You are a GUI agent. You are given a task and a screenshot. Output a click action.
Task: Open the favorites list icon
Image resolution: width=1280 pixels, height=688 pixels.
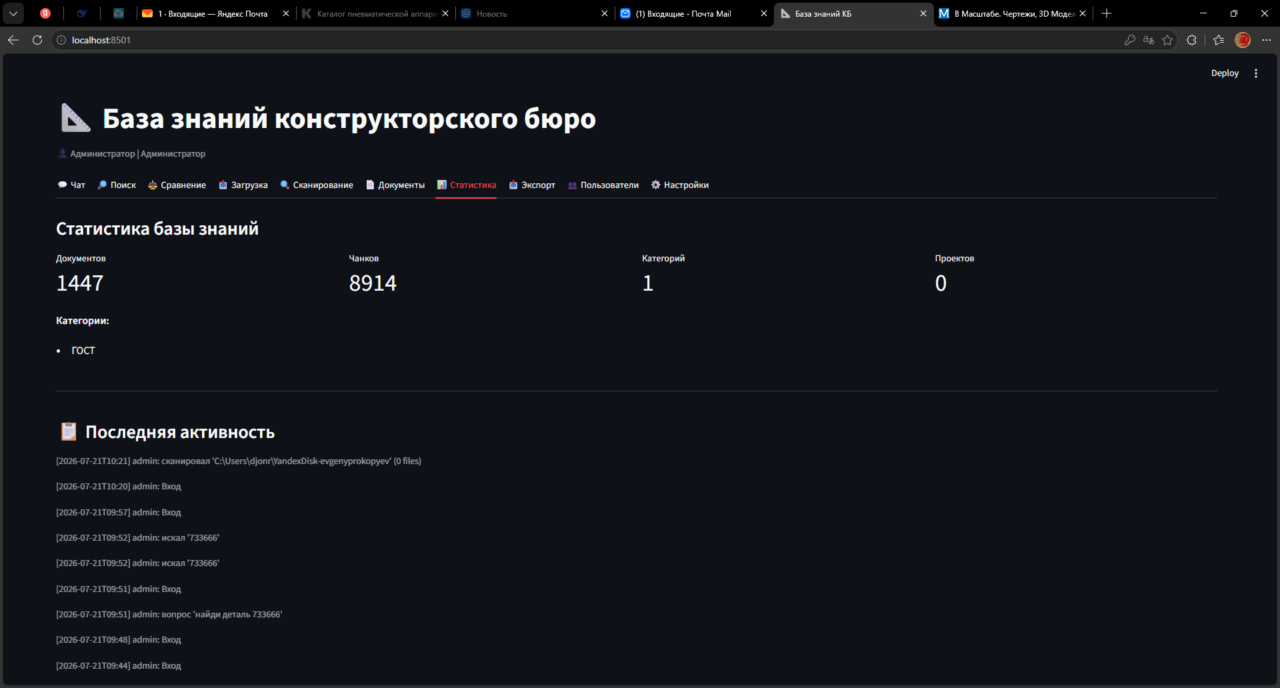[1218, 40]
